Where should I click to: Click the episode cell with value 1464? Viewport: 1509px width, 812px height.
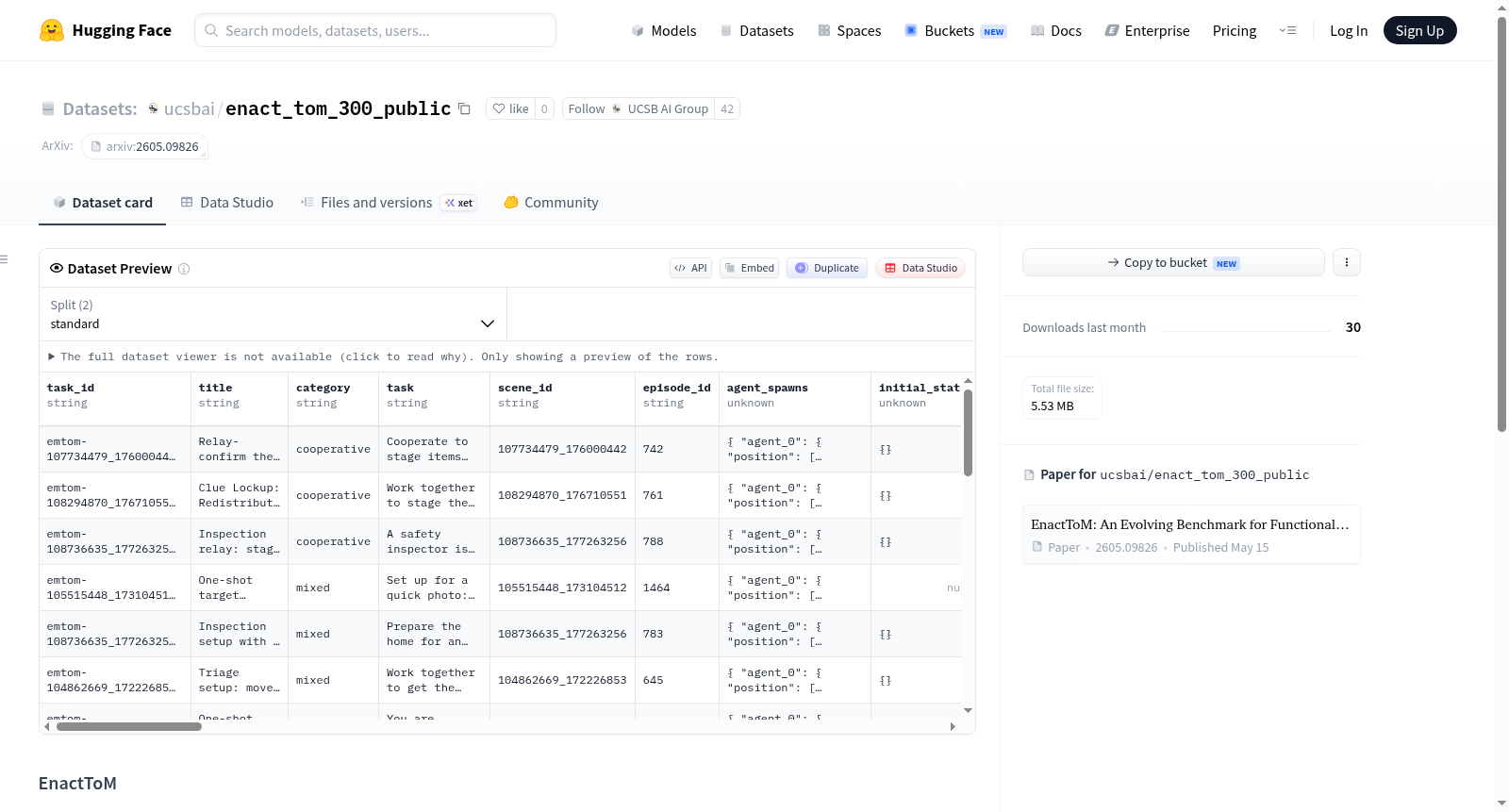(677, 588)
